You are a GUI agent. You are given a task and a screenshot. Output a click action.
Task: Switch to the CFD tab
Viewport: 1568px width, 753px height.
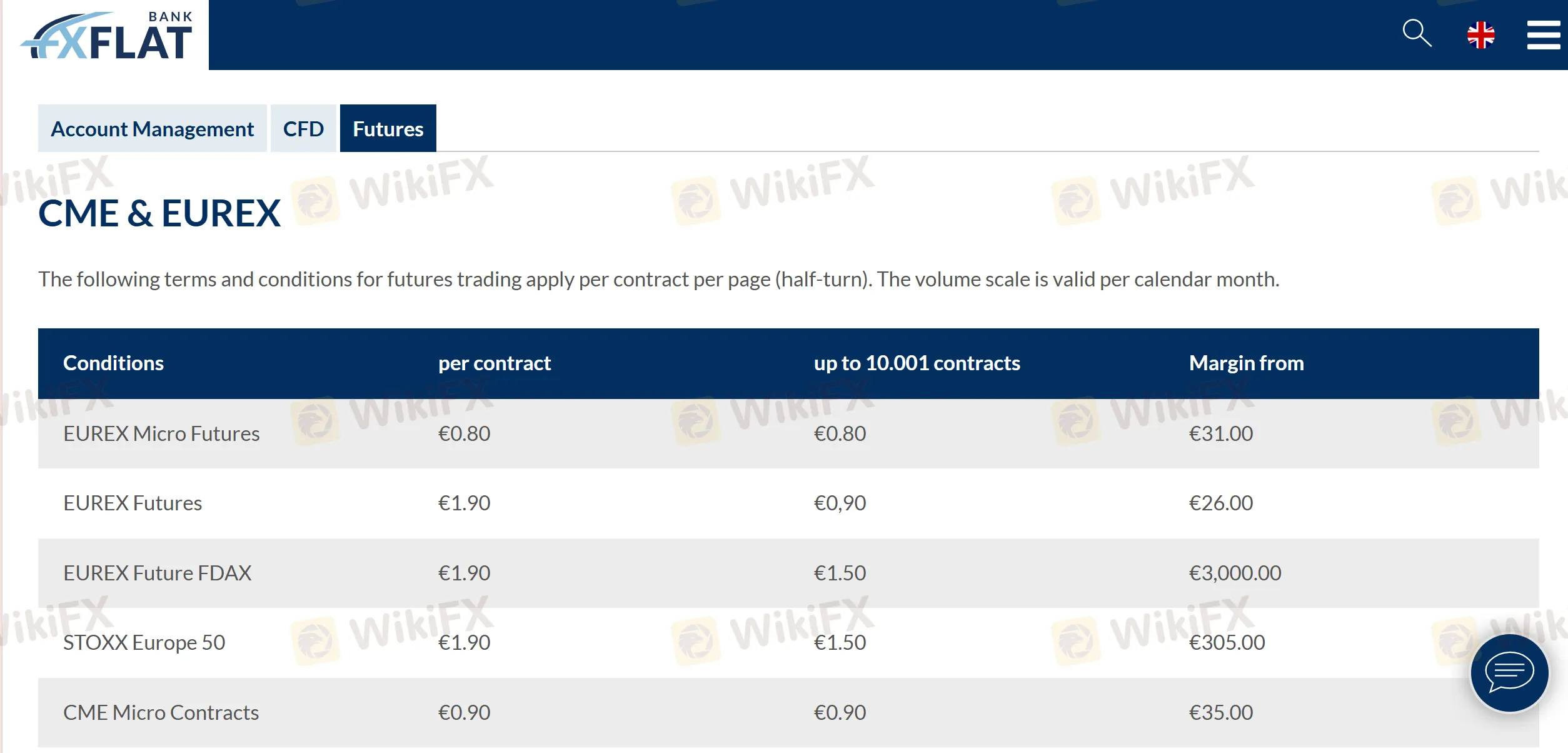pos(303,129)
